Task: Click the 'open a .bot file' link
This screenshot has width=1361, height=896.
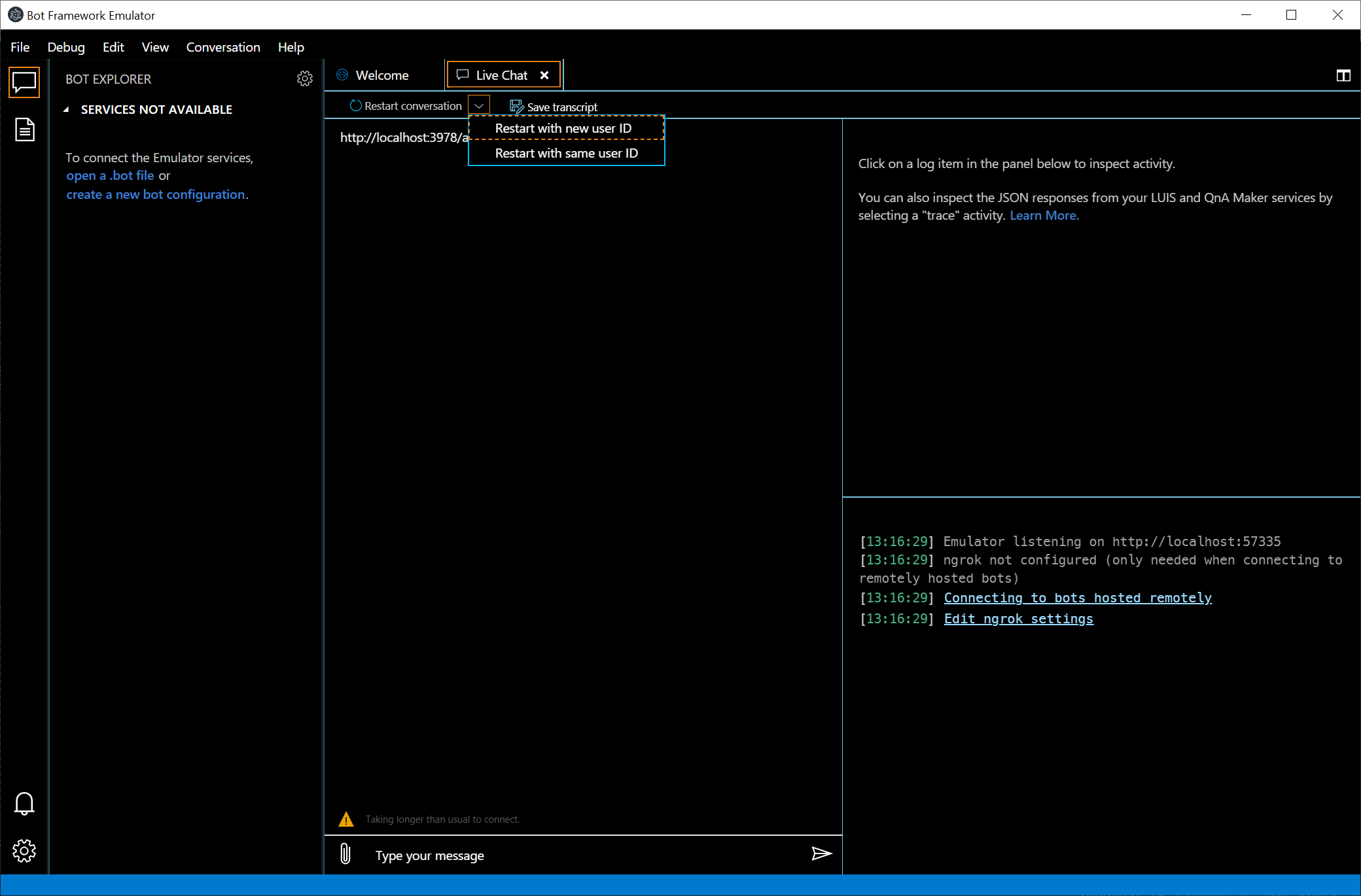Action: pyautogui.click(x=110, y=176)
